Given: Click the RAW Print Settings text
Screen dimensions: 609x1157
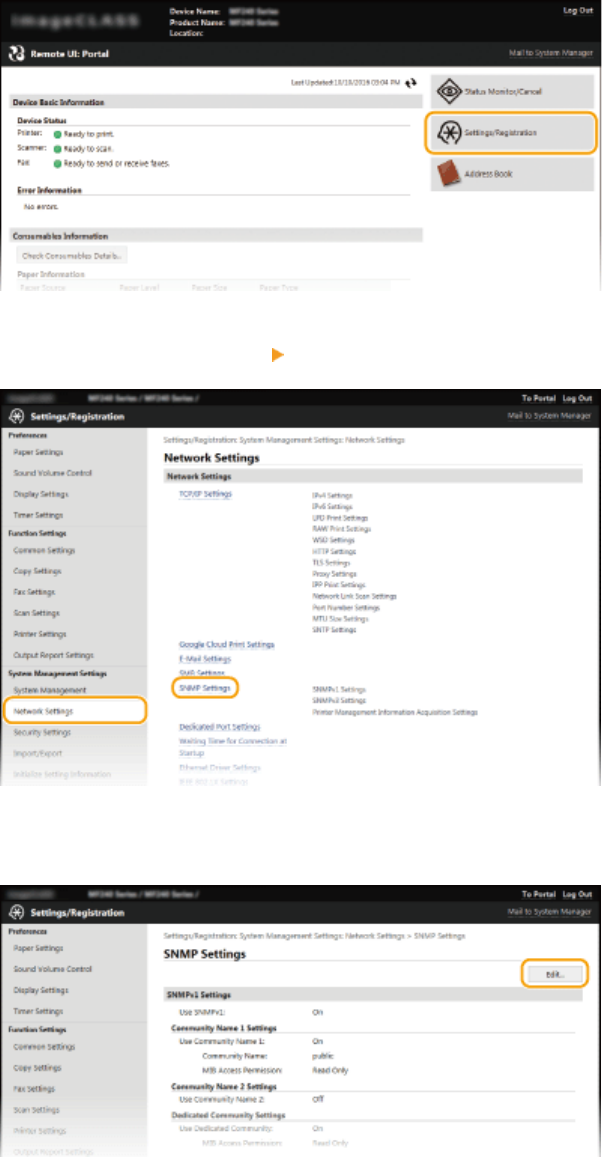Looking at the screenshot, I should click(x=342, y=529).
